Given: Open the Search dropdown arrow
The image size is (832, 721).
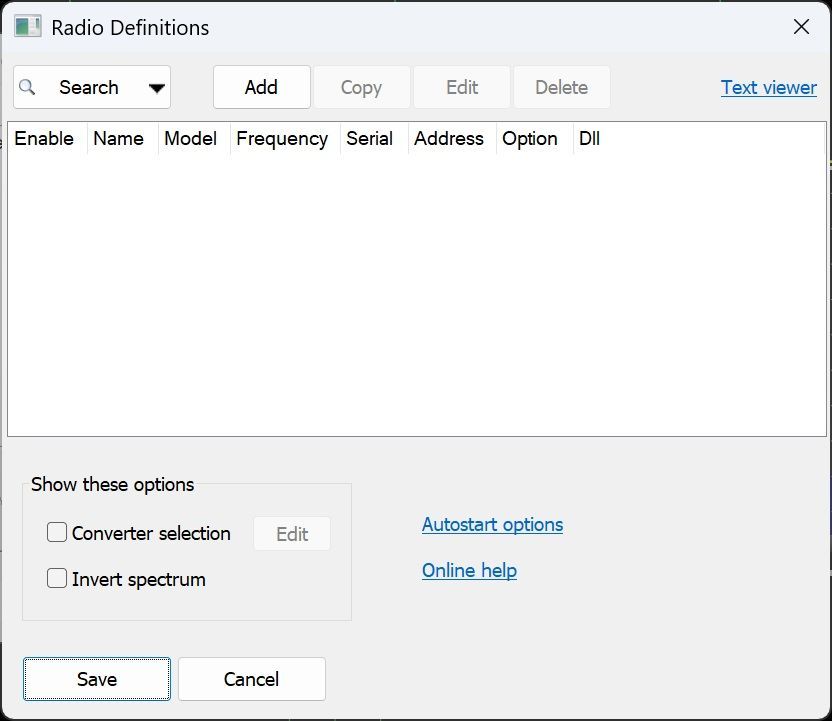Looking at the screenshot, I should coord(156,88).
